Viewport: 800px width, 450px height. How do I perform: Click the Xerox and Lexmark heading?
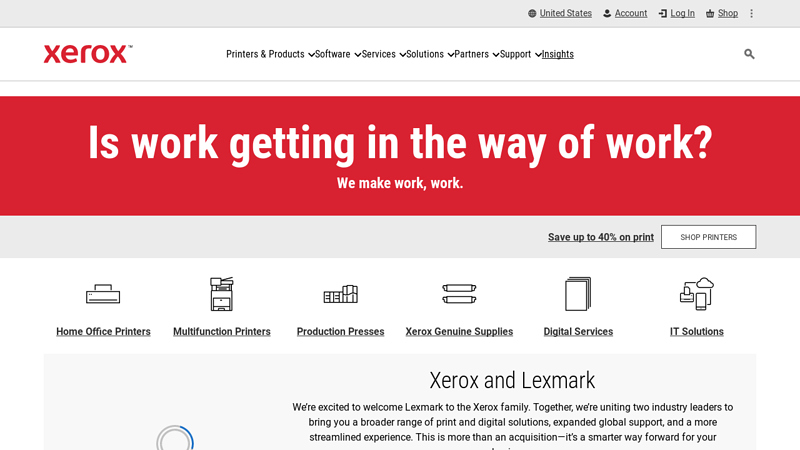pos(512,381)
